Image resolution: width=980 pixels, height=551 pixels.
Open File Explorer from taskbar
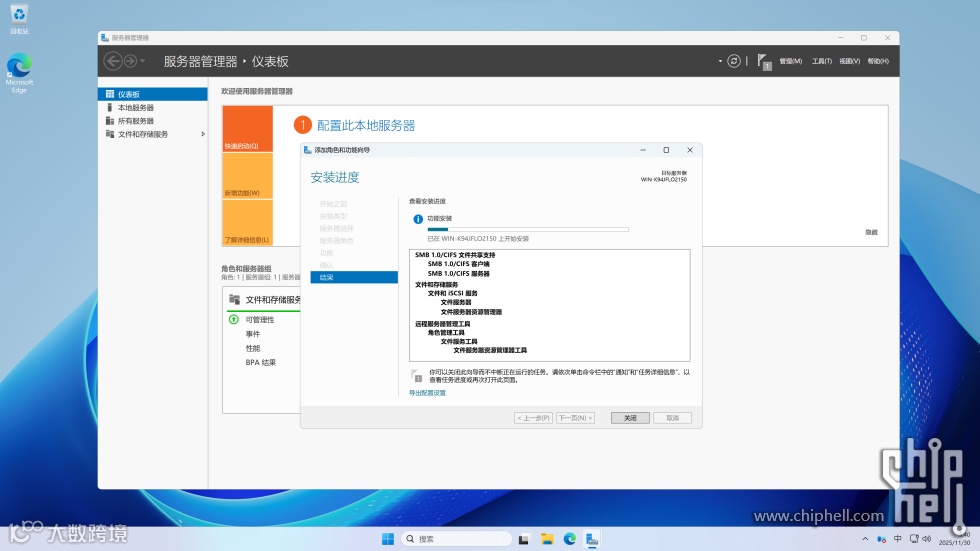547,539
